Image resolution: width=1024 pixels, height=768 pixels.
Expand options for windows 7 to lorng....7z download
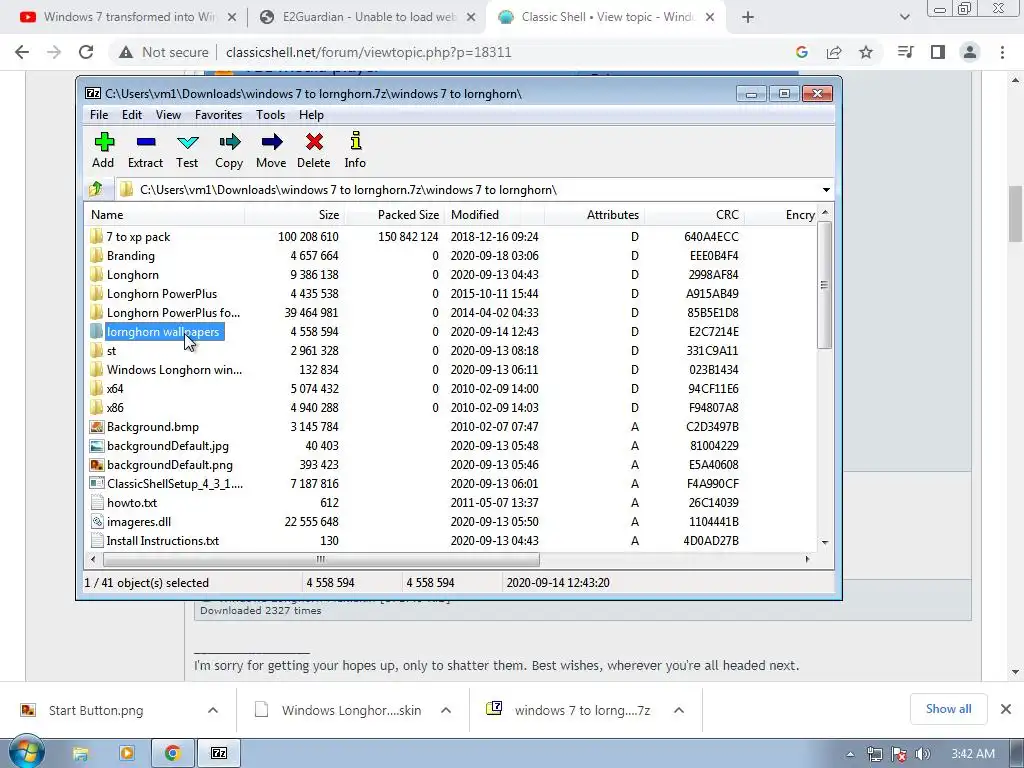tap(679, 710)
